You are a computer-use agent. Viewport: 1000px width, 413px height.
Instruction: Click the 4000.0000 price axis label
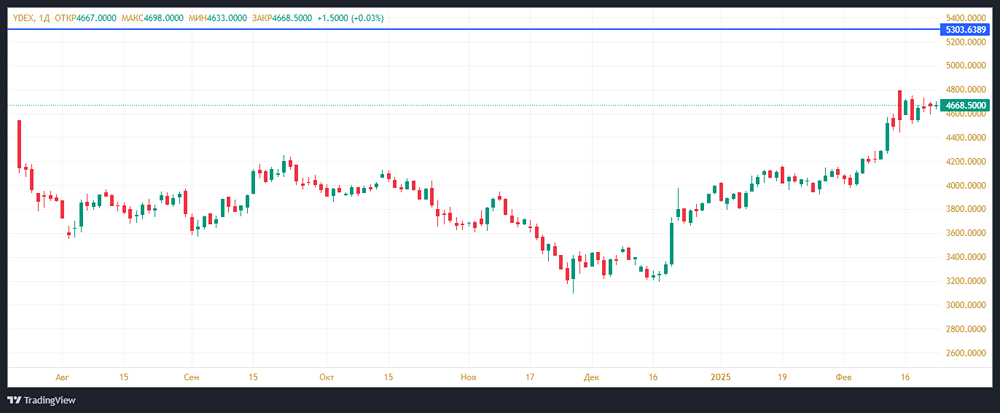pos(967,185)
